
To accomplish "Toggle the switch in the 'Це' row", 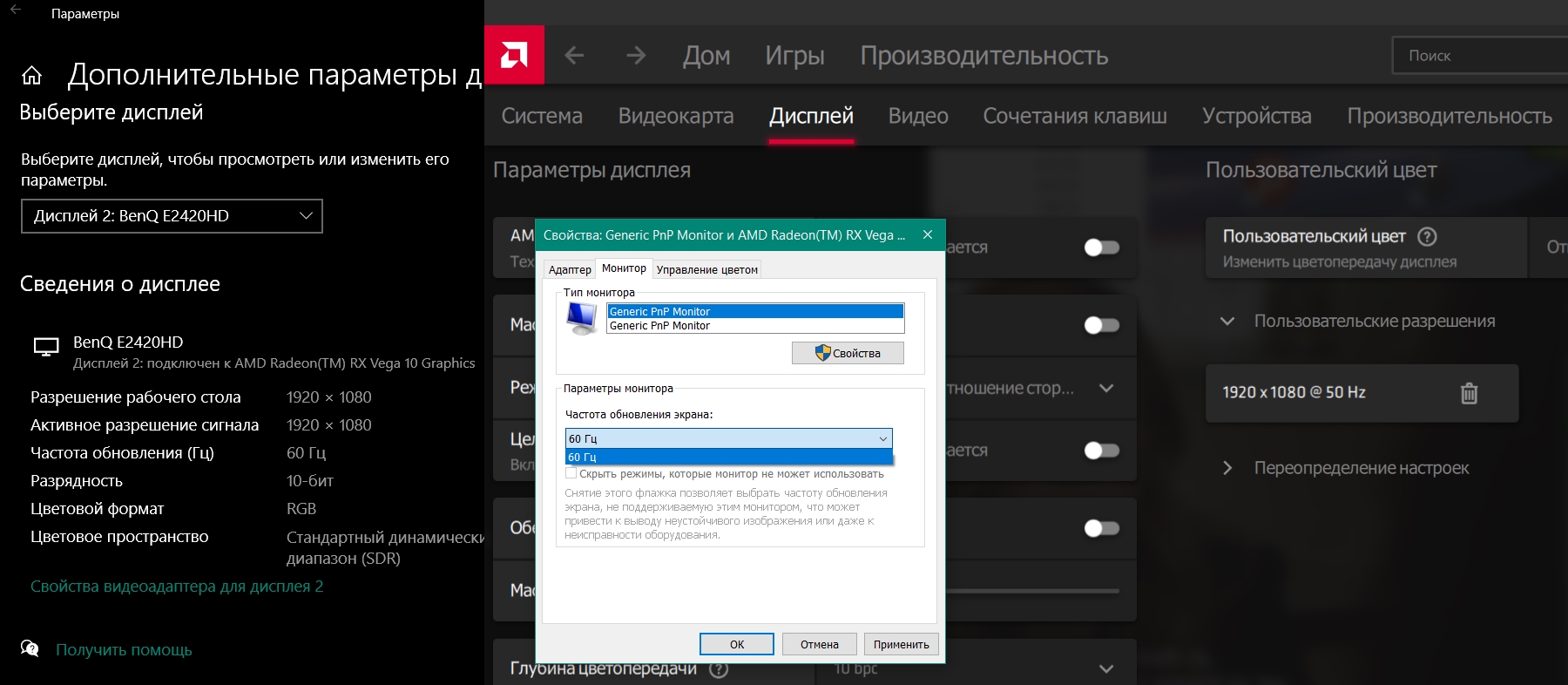I will [1101, 451].
